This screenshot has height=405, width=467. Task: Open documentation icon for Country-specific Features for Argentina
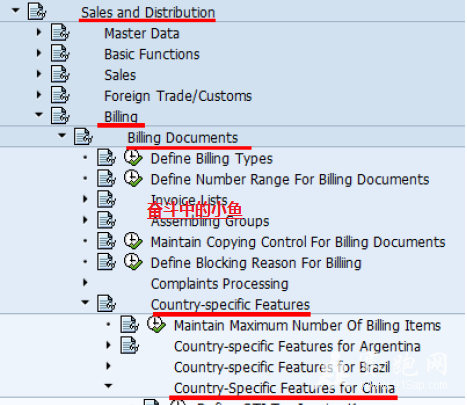click(x=130, y=345)
